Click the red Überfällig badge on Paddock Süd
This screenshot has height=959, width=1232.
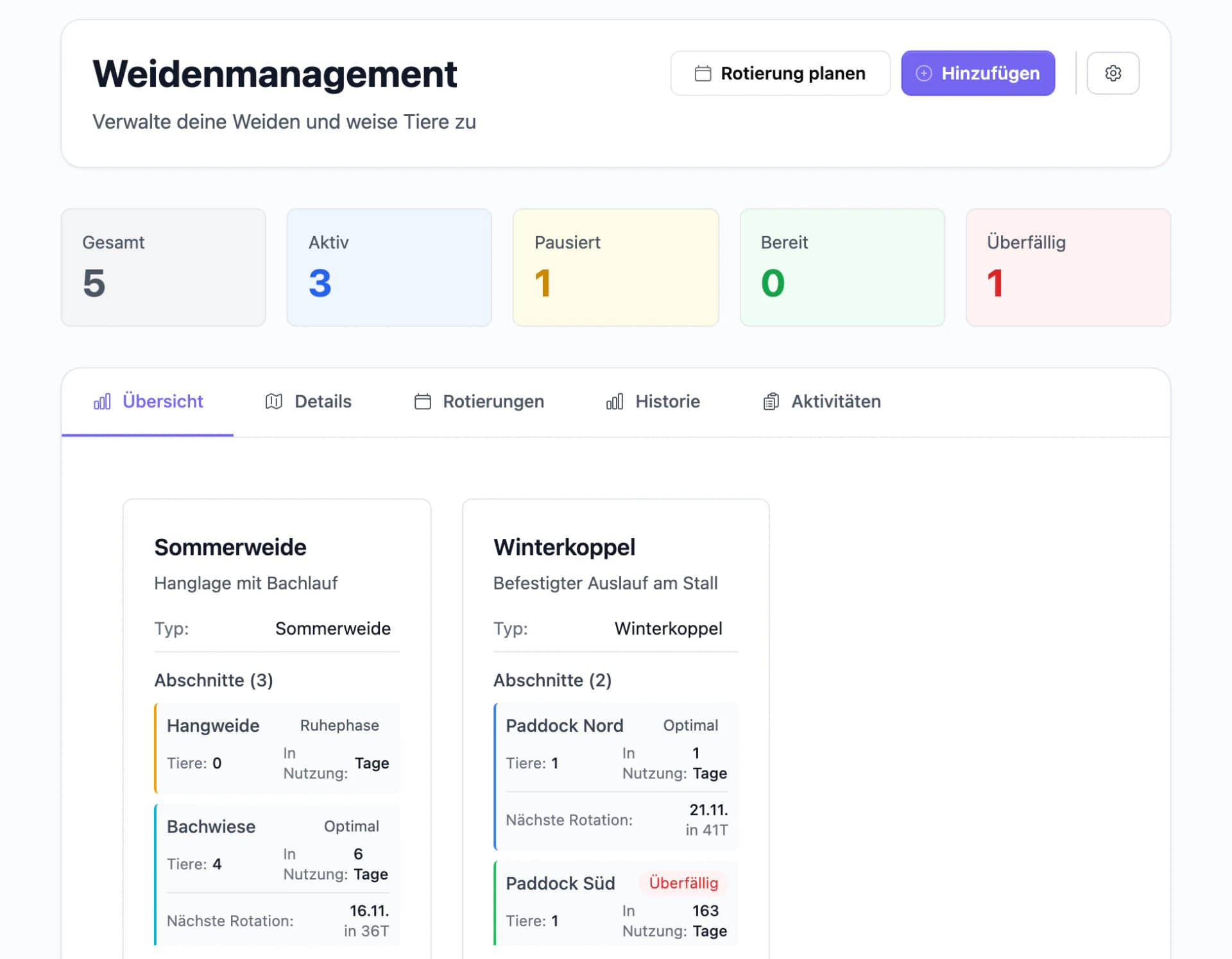click(x=683, y=883)
